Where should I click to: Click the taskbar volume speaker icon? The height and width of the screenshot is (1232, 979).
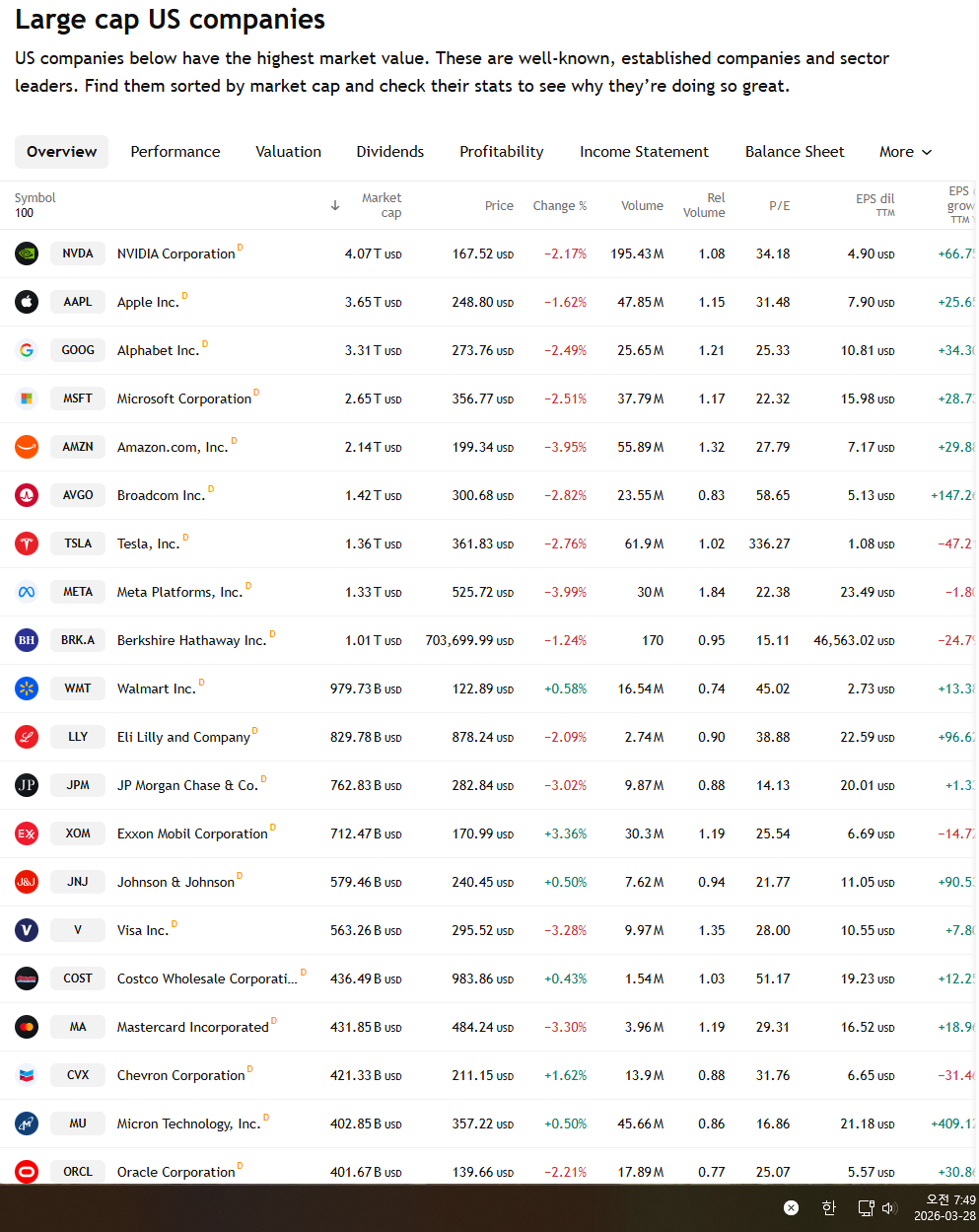(x=888, y=1207)
